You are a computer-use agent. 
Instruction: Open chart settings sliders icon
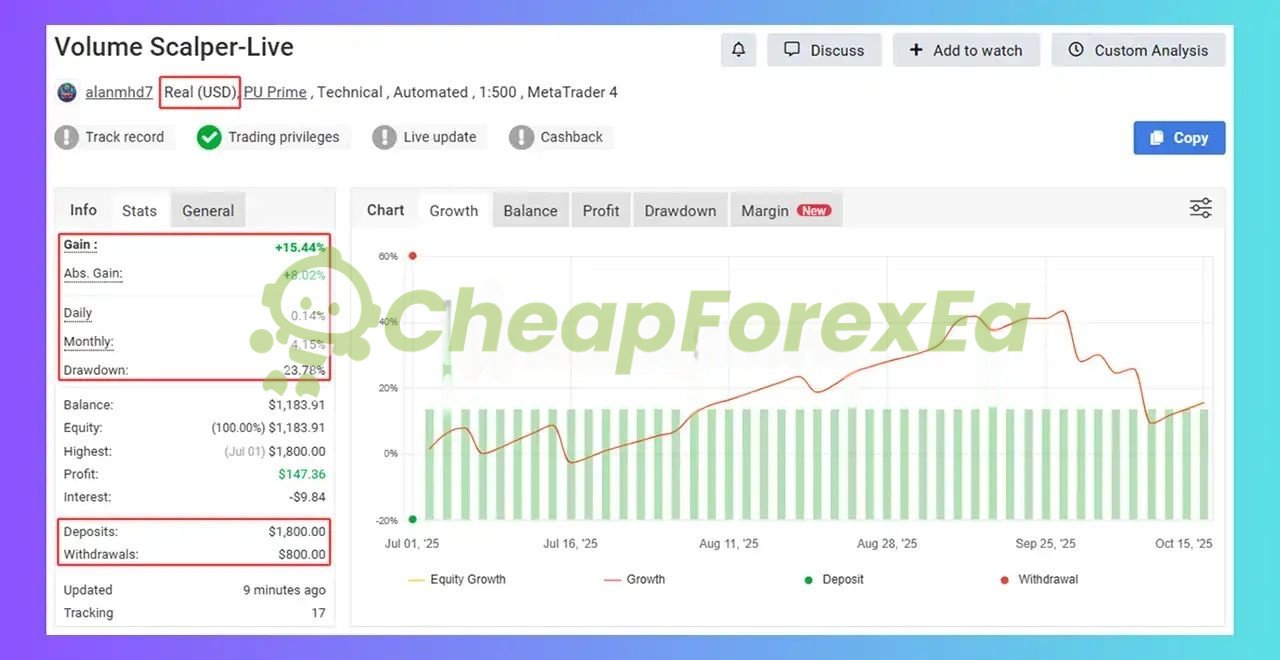(1200, 208)
